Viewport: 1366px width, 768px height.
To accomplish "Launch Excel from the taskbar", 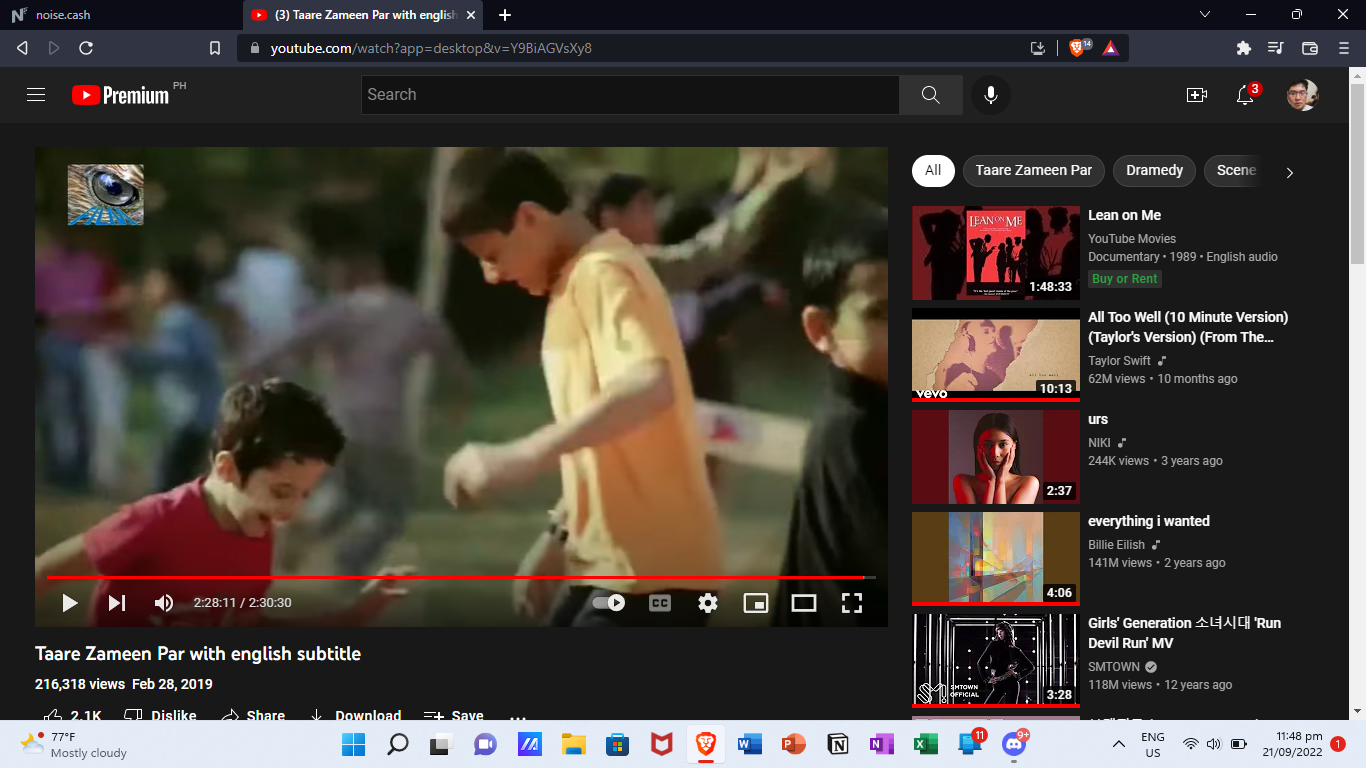I will [925, 744].
